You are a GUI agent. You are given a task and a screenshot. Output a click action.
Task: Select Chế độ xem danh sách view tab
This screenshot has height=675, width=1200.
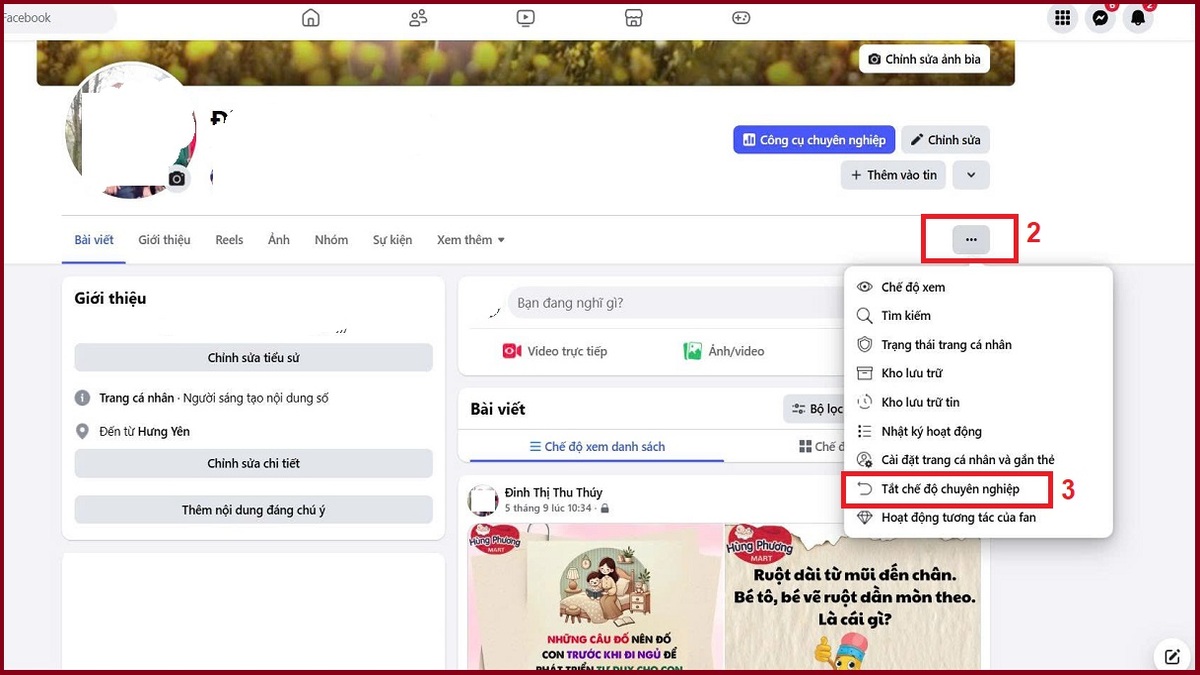click(x=597, y=447)
